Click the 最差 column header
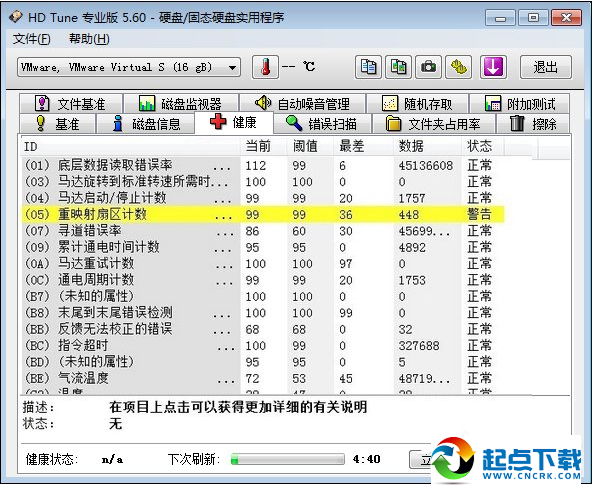This screenshot has width=592, height=485. point(364,146)
